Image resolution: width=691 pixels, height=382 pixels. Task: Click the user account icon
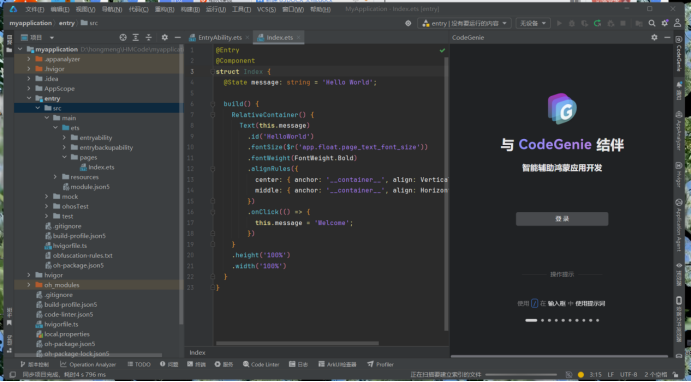[x=677, y=23]
